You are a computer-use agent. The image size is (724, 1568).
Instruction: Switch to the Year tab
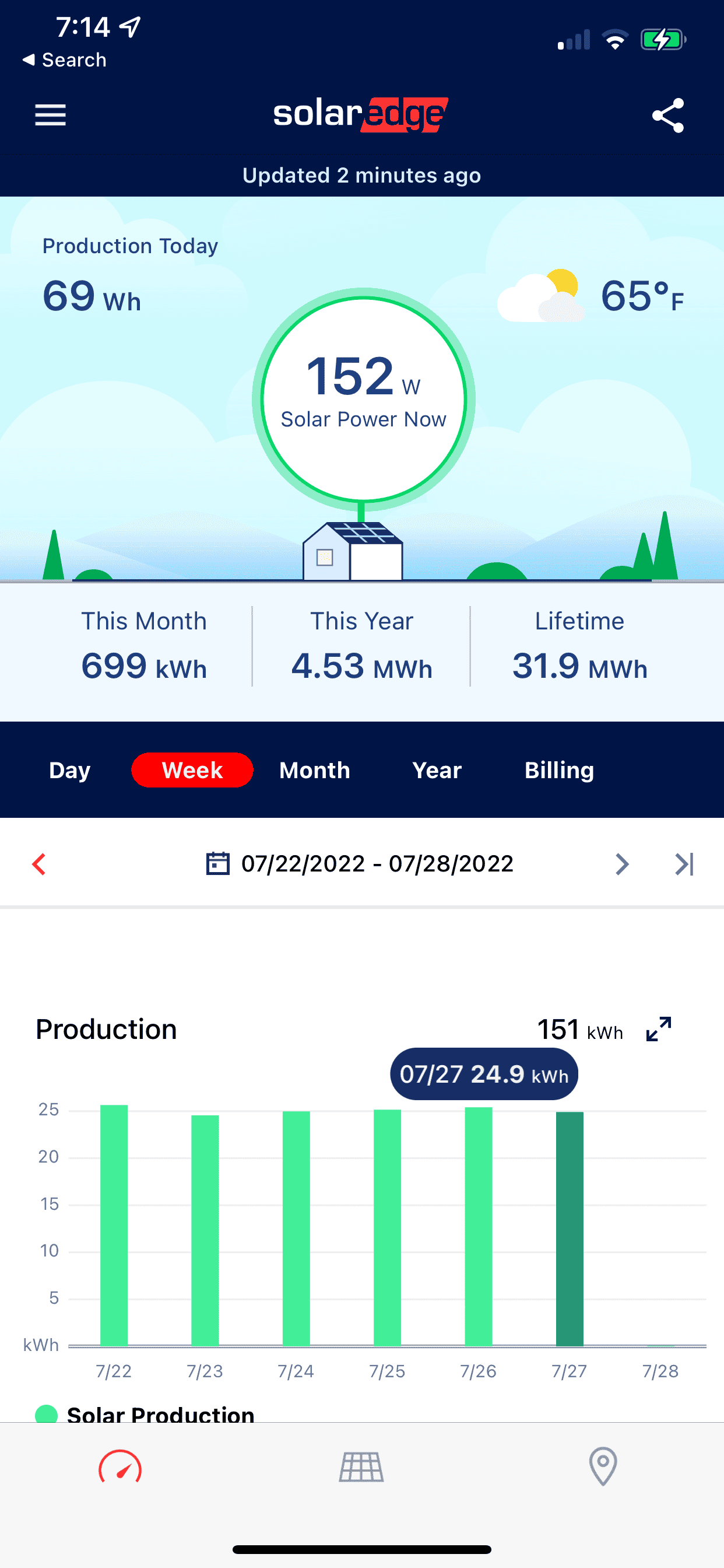click(x=437, y=770)
